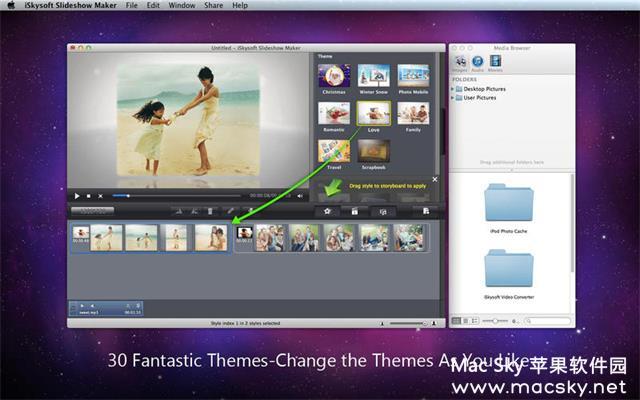Select the Love theme thumbnail
Image resolution: width=640 pixels, height=400 pixels.
[373, 113]
